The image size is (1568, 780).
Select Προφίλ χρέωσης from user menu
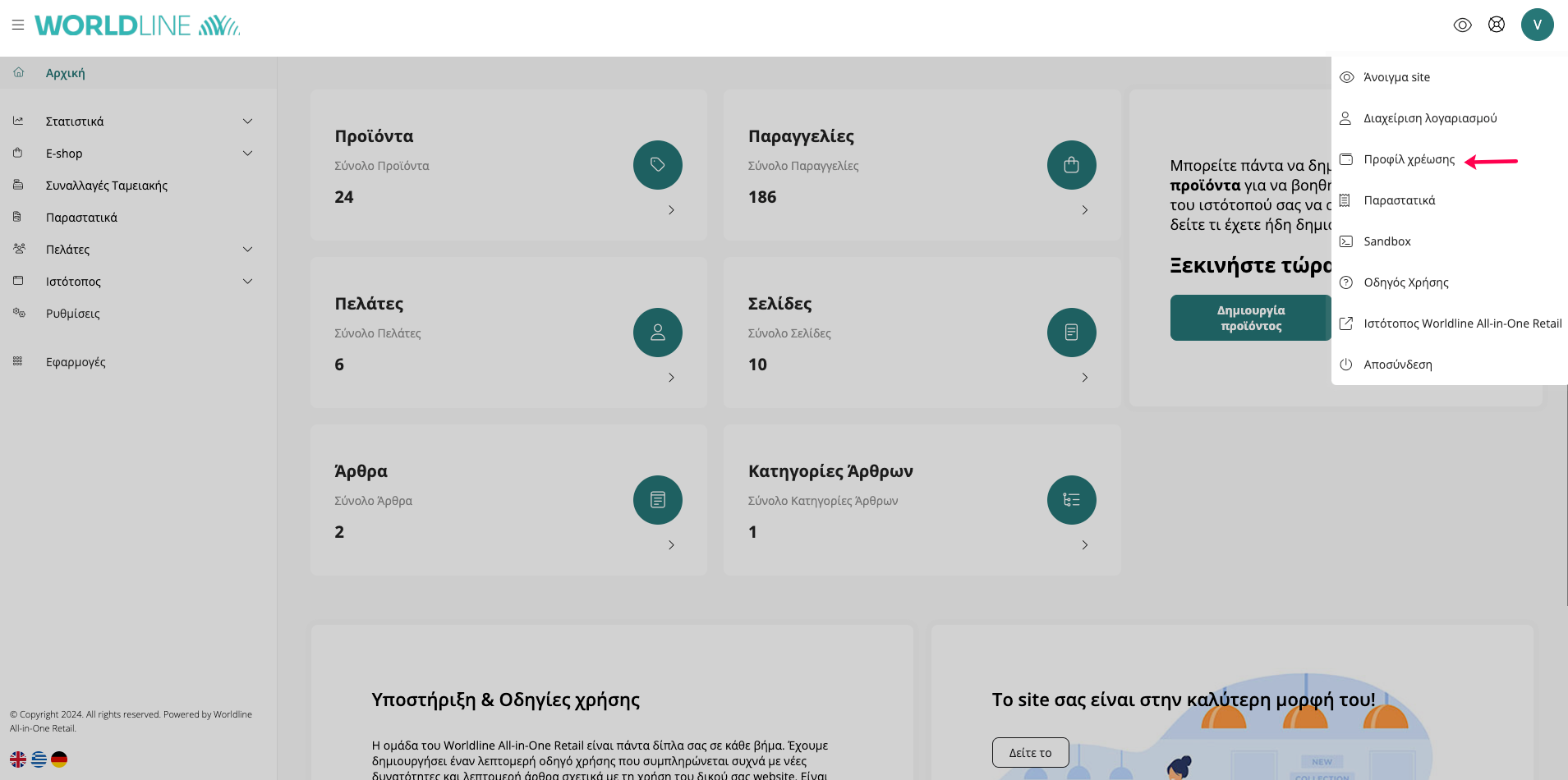tap(1409, 159)
